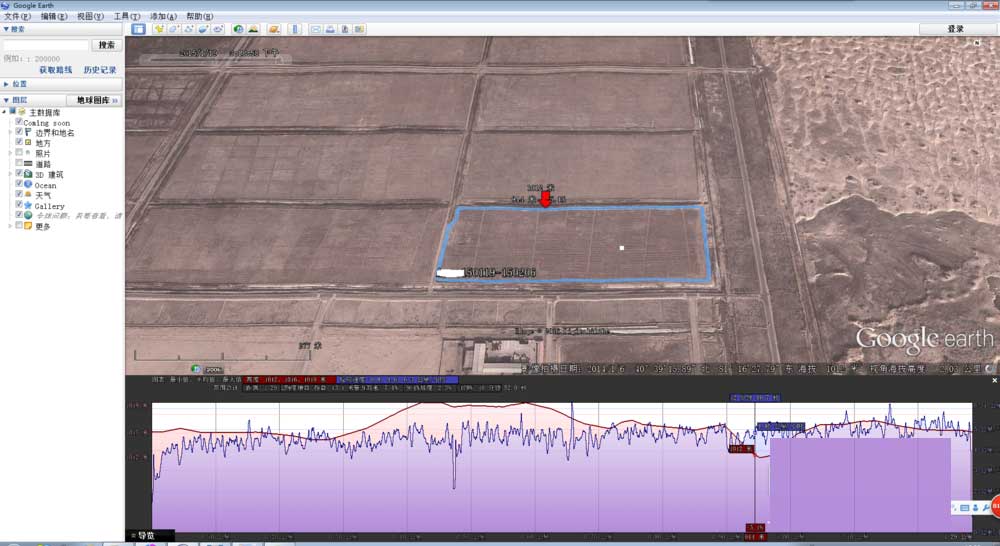The height and width of the screenshot is (546, 1000).
Task: Enable the 道路 layer checkbox
Action: (x=18, y=163)
